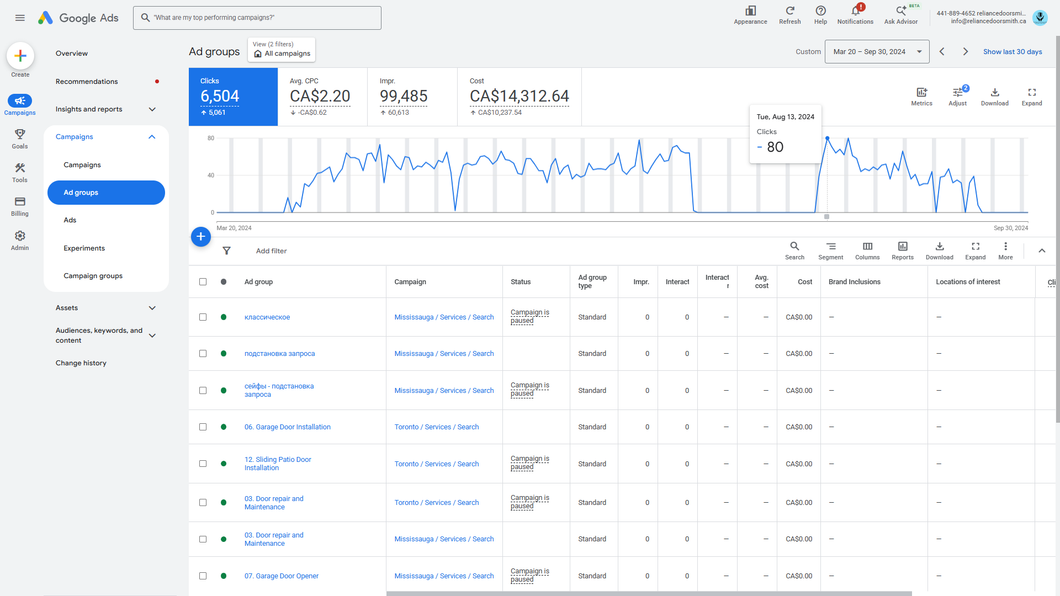The height and width of the screenshot is (596, 1060).
Task: Click Add filter field
Action: (271, 251)
